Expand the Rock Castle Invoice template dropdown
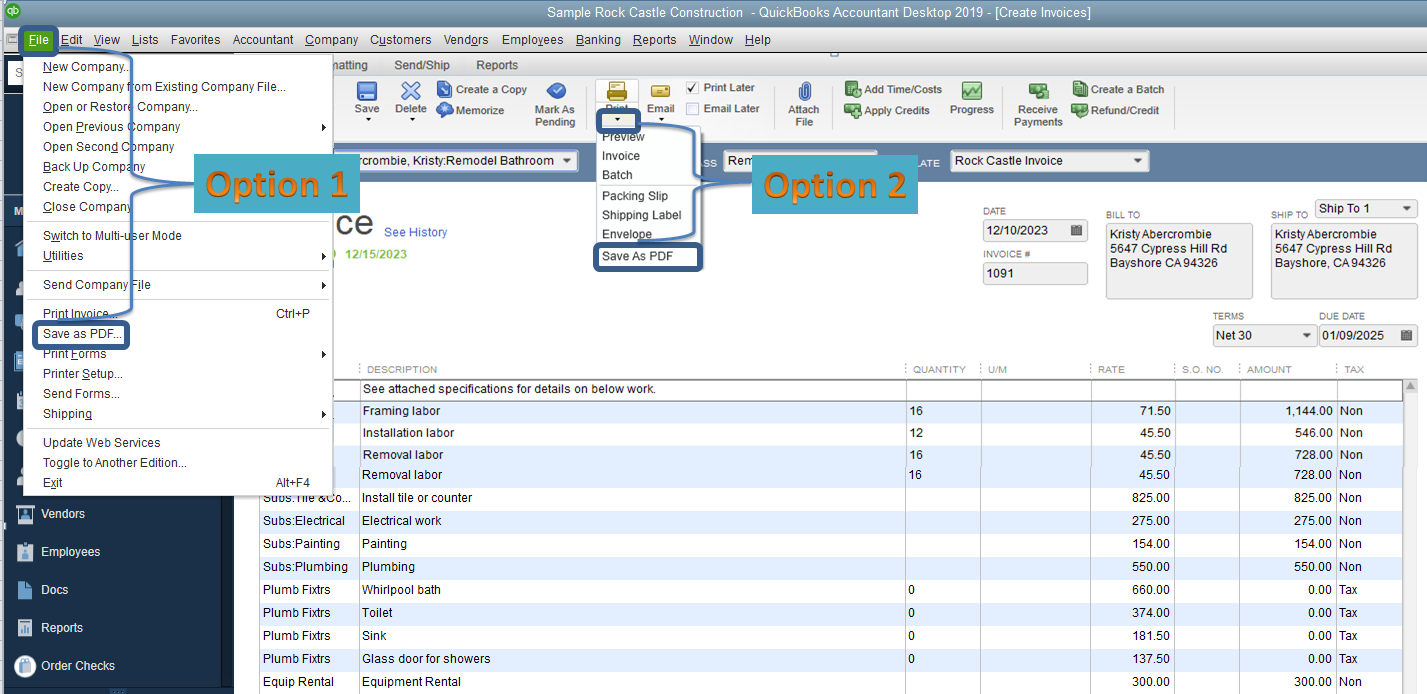The height and width of the screenshot is (694, 1427). point(1137,161)
